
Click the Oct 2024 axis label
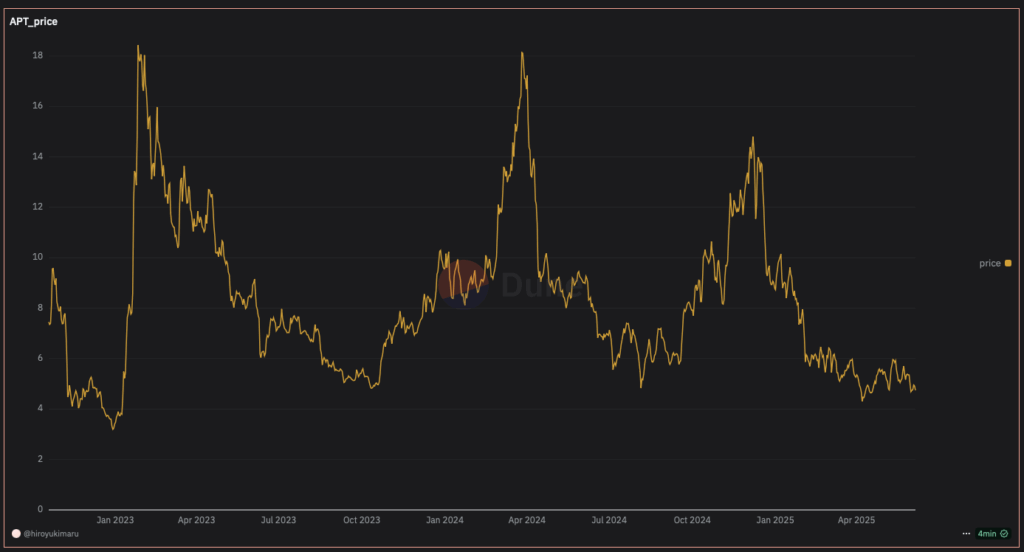(x=692, y=520)
